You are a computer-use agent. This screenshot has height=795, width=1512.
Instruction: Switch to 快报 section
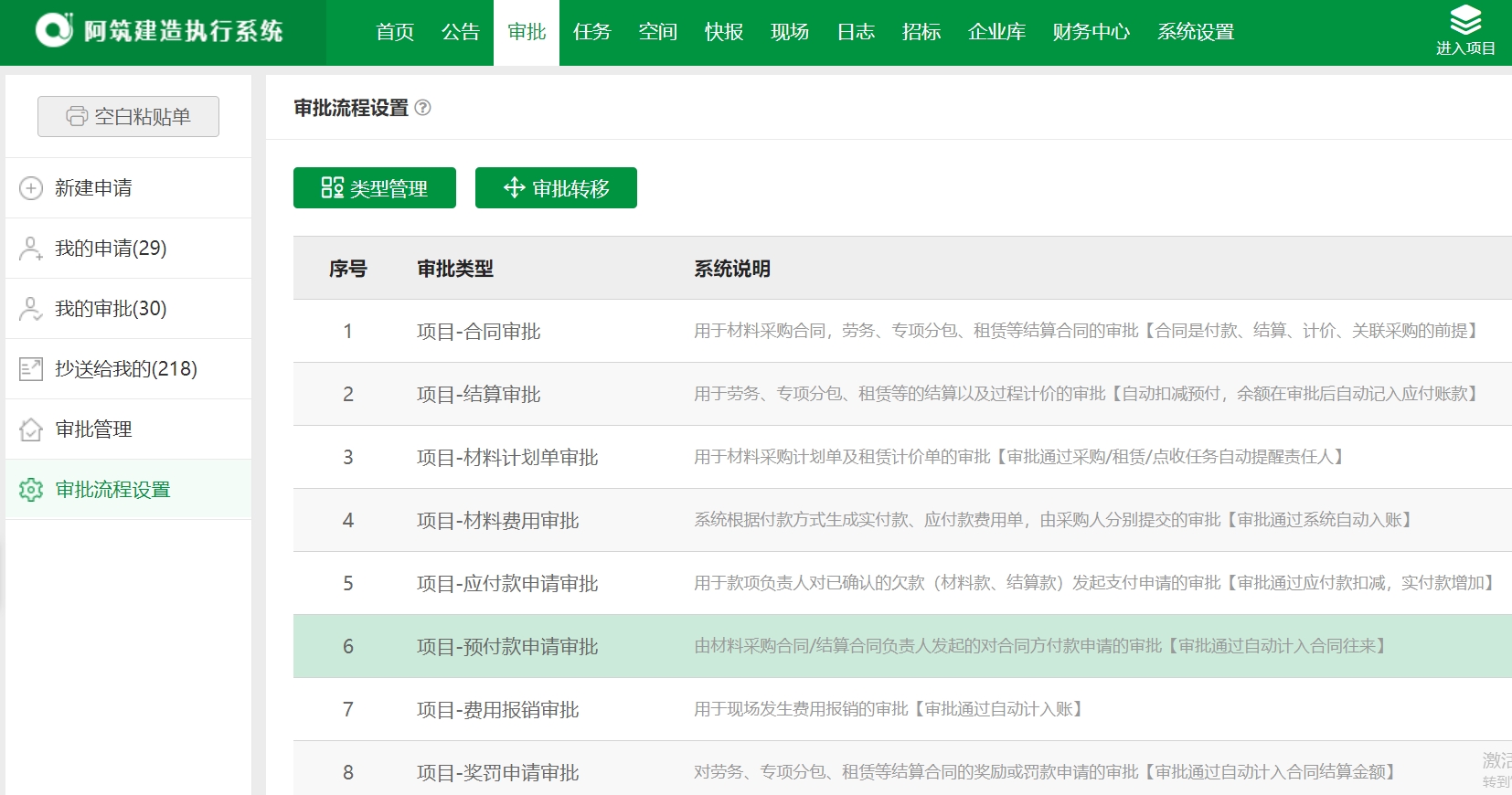724,32
